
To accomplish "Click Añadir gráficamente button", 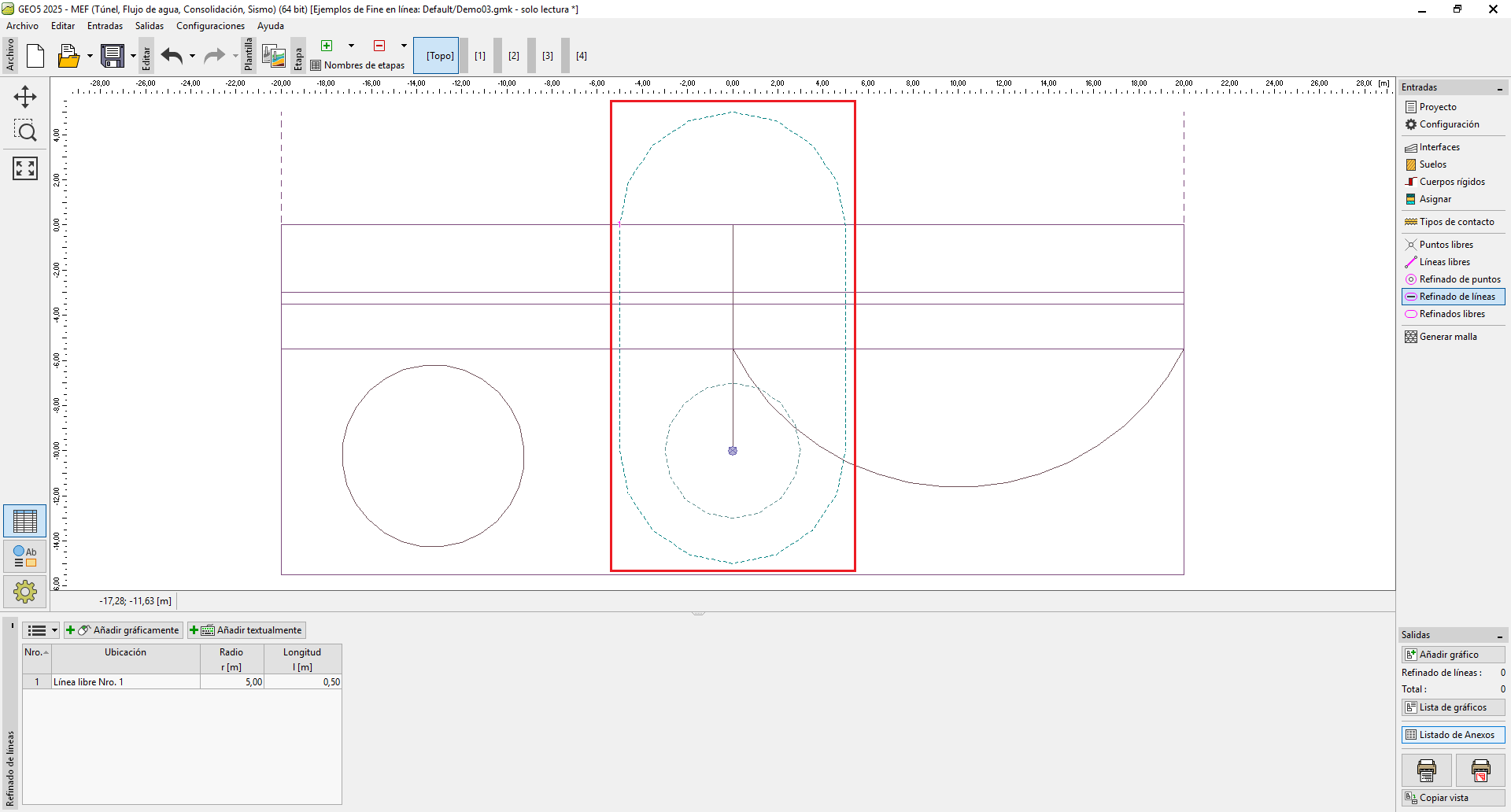I will 124,630.
